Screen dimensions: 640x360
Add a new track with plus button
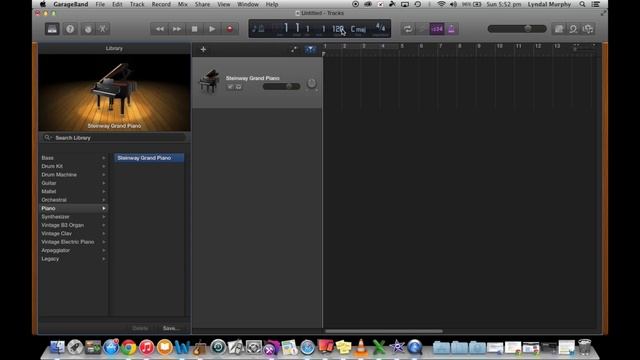203,50
